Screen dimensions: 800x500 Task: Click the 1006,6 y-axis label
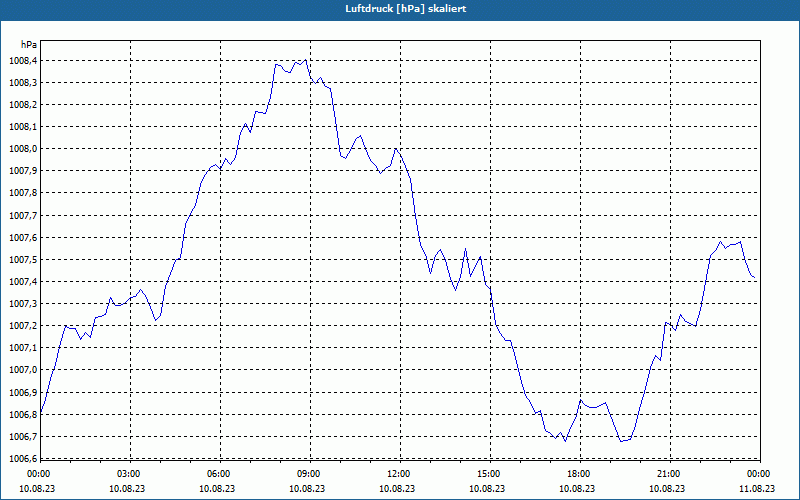tap(23, 459)
